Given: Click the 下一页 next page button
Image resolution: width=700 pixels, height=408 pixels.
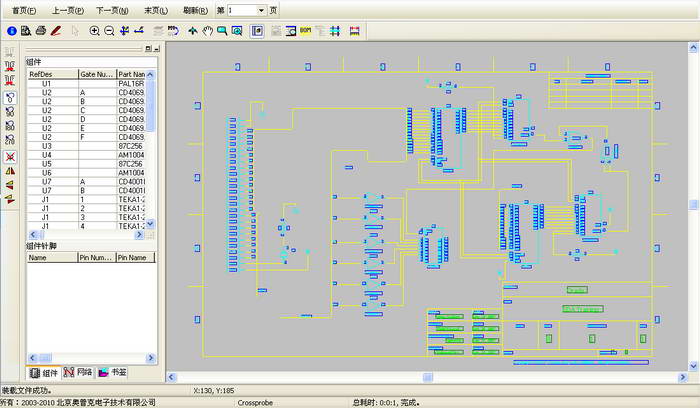Looking at the screenshot, I should pos(111,10).
